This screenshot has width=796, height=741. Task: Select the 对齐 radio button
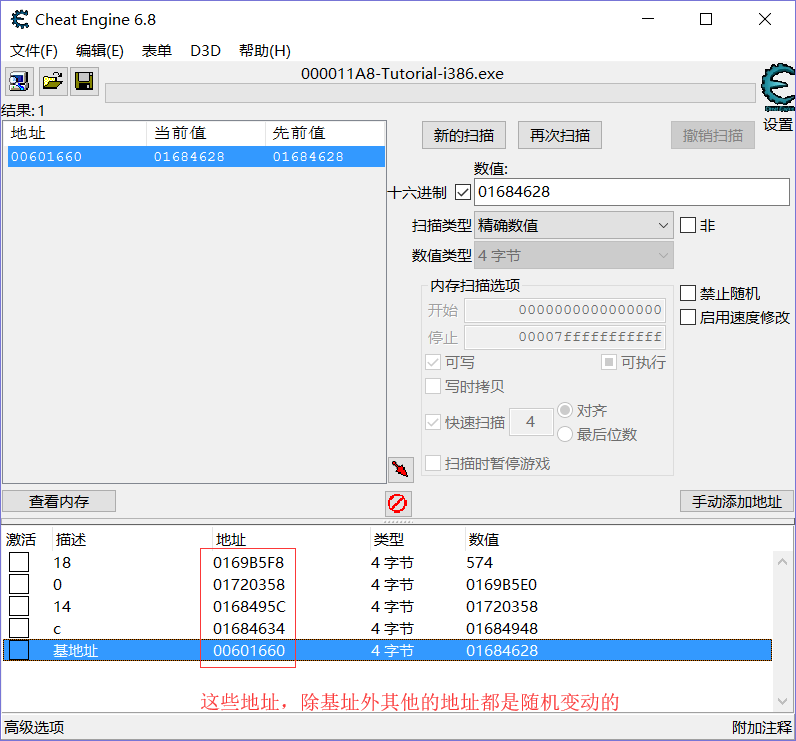tap(565, 410)
